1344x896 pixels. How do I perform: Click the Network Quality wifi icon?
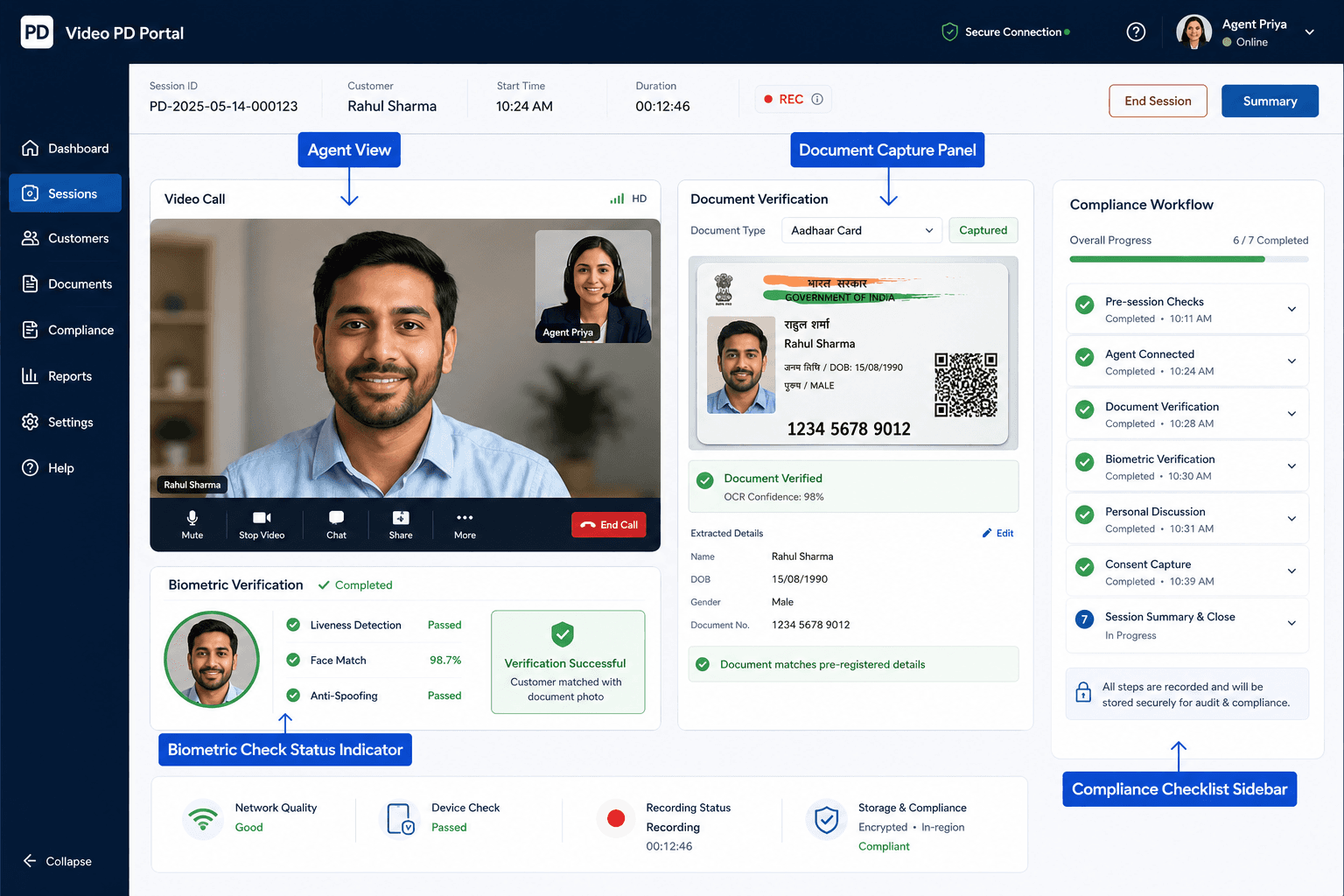click(203, 819)
